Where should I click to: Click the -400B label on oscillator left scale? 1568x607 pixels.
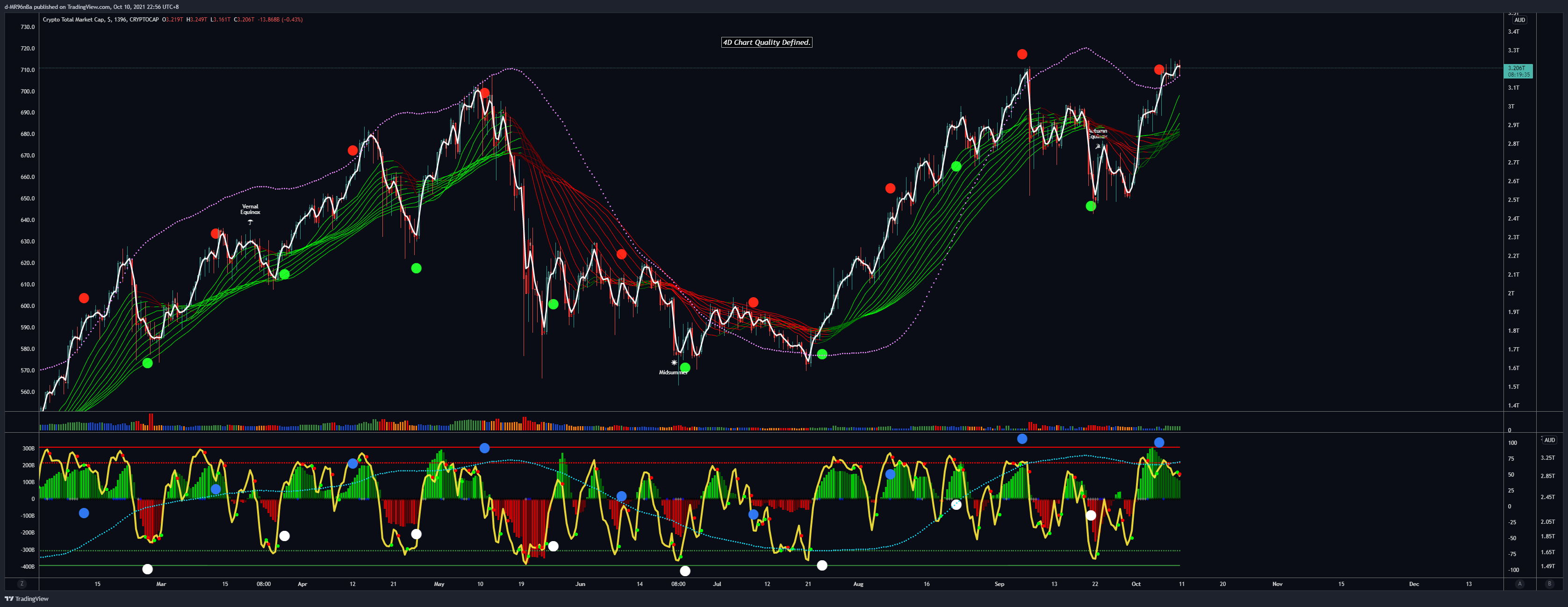(28, 566)
